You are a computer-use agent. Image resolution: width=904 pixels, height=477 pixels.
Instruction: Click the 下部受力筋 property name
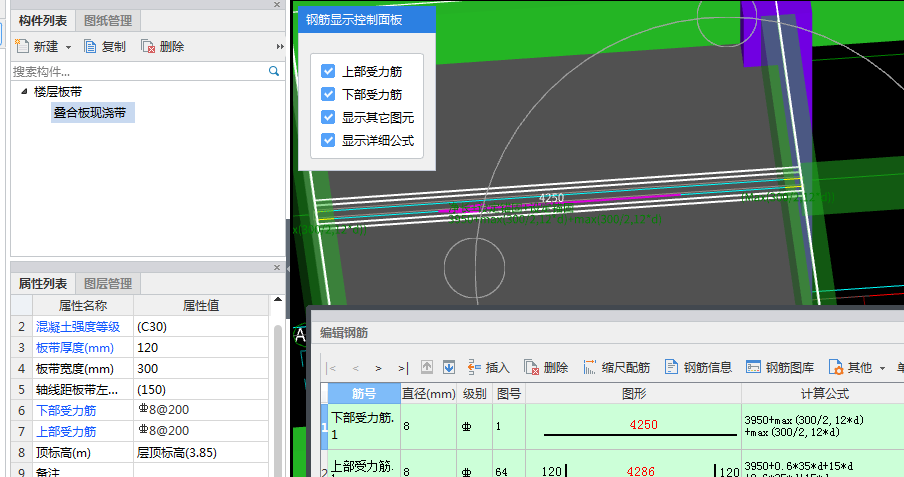(66, 410)
